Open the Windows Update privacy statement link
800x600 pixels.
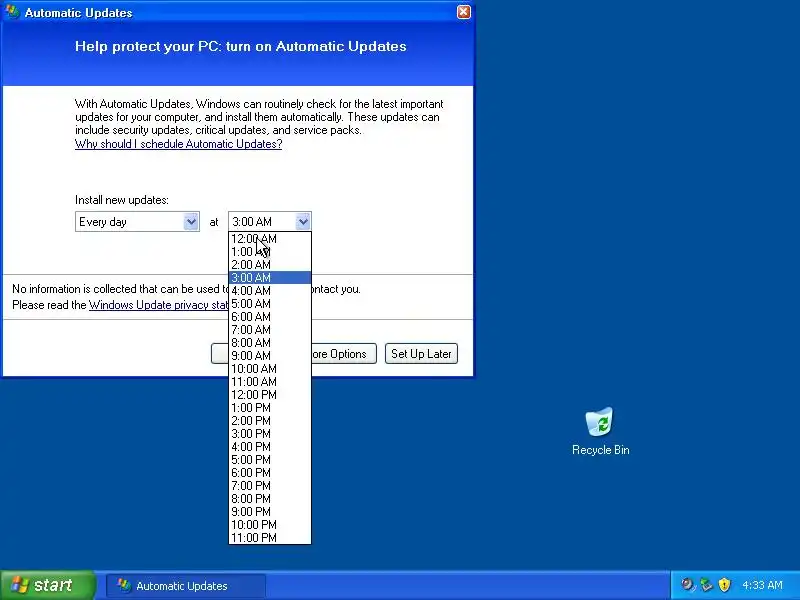click(x=159, y=305)
